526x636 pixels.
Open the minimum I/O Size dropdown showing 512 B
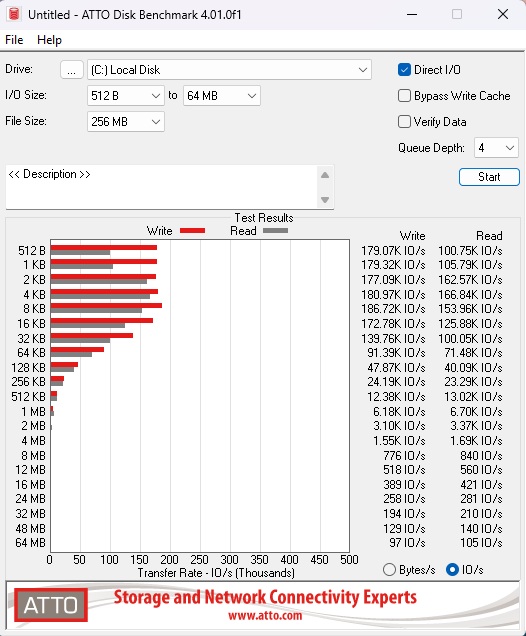(126, 96)
